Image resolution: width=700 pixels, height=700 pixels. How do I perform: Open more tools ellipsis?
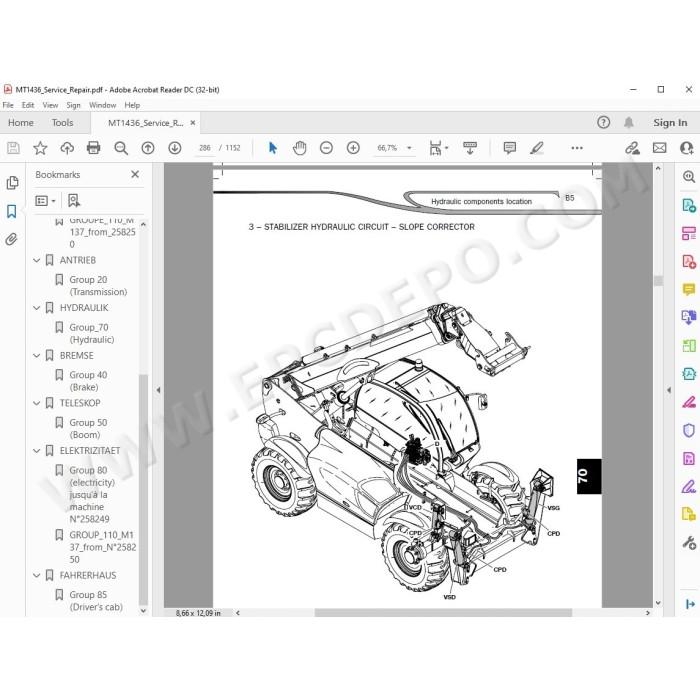[x=577, y=148]
